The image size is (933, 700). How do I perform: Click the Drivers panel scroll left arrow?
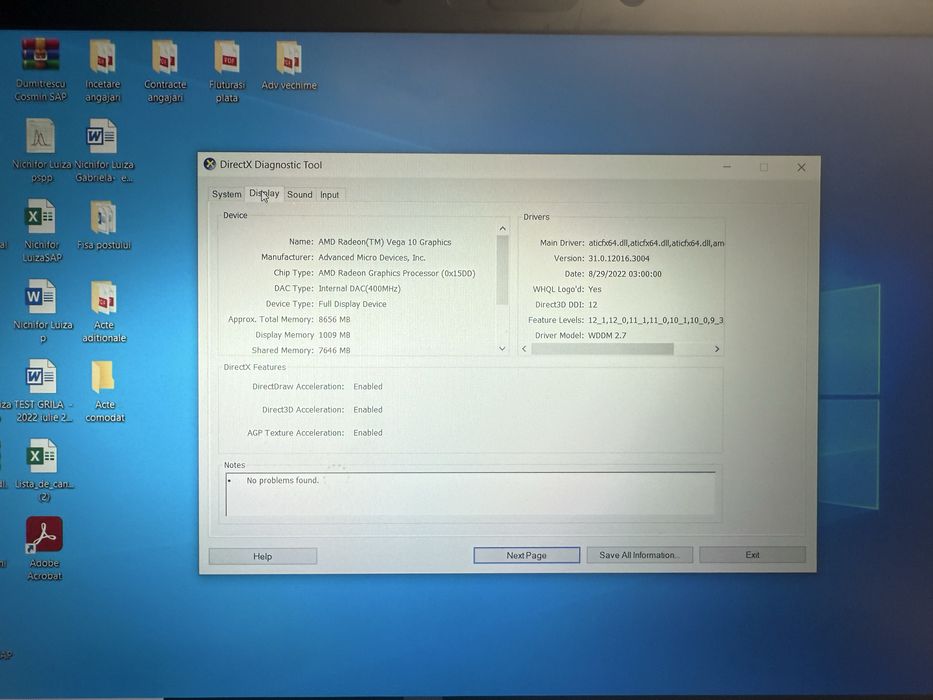pos(524,349)
